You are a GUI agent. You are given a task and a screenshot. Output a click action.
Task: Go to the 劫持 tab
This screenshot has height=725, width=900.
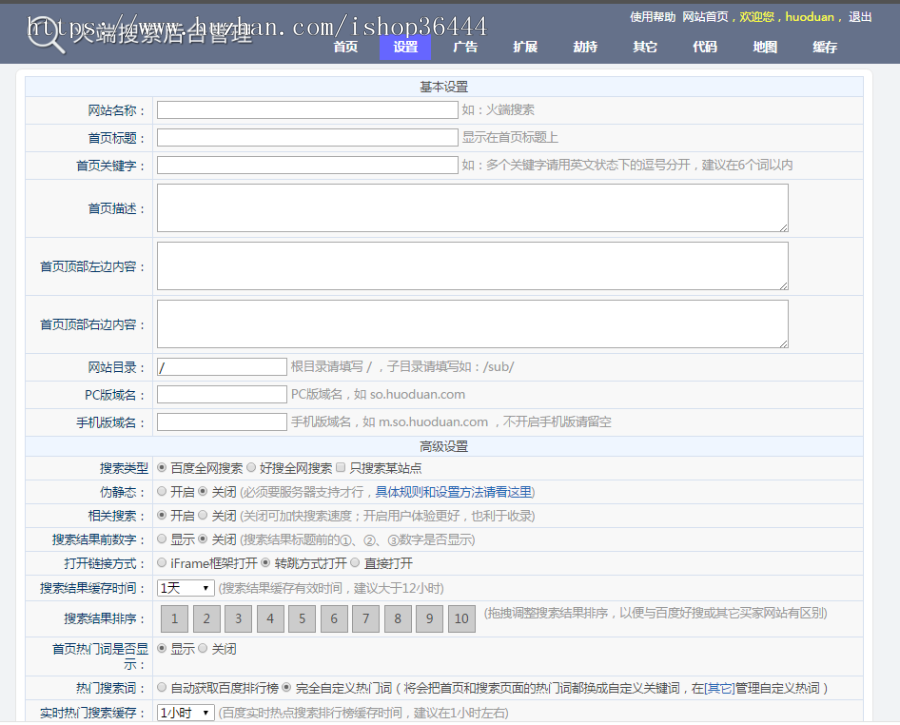[585, 46]
